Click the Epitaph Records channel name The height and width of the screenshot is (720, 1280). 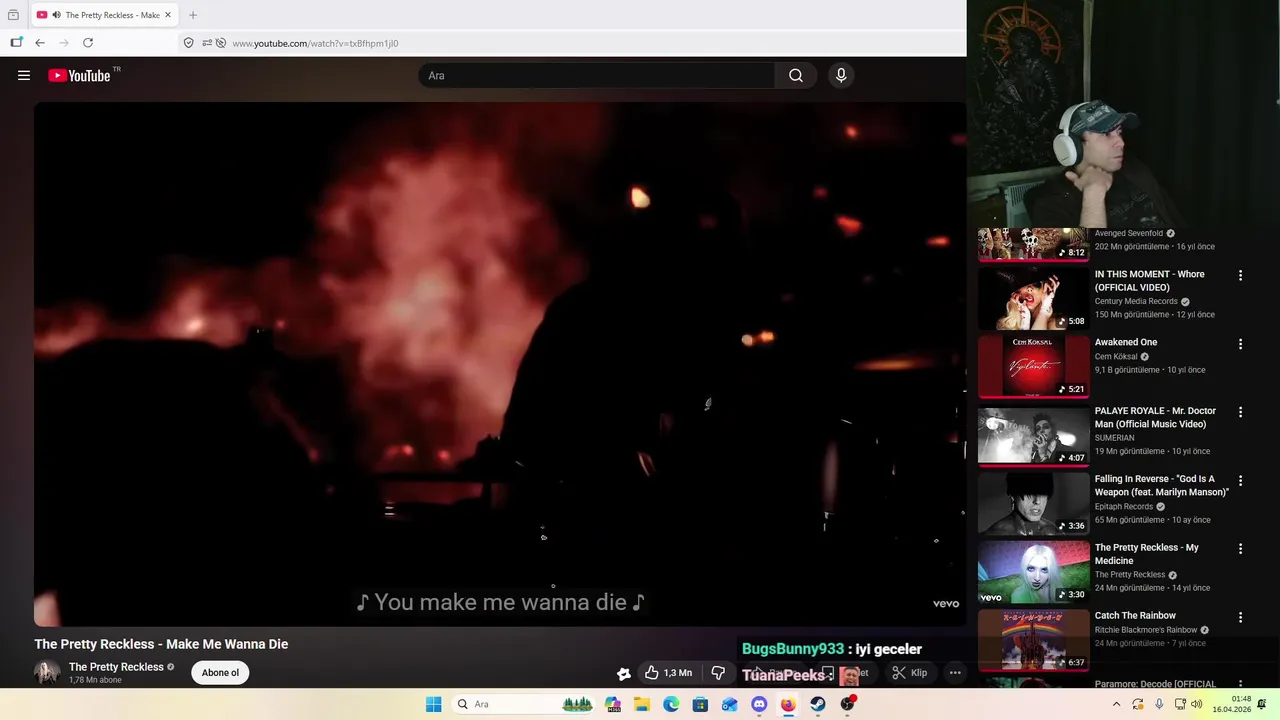click(x=1124, y=506)
